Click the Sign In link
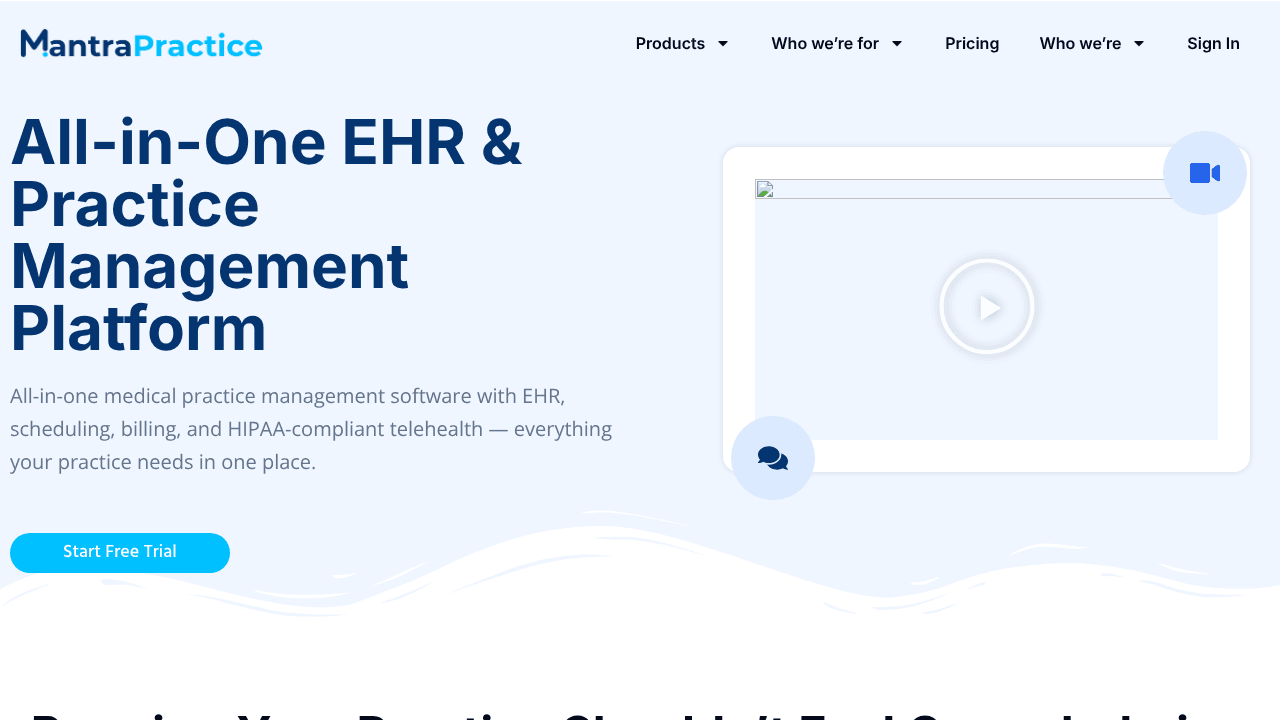The image size is (1280, 720). (1213, 43)
